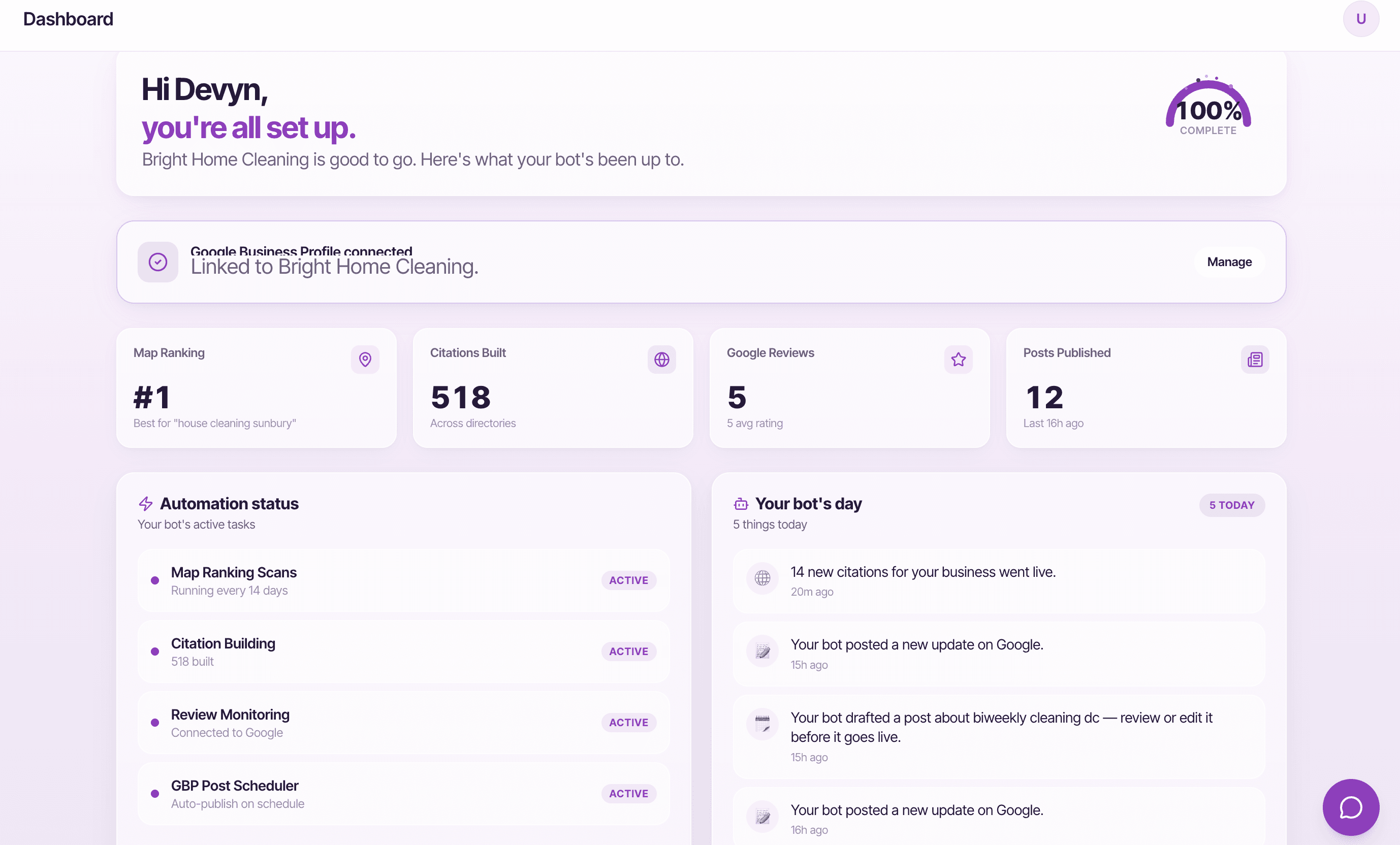
Task: Open the chat support bubble
Action: (x=1351, y=807)
